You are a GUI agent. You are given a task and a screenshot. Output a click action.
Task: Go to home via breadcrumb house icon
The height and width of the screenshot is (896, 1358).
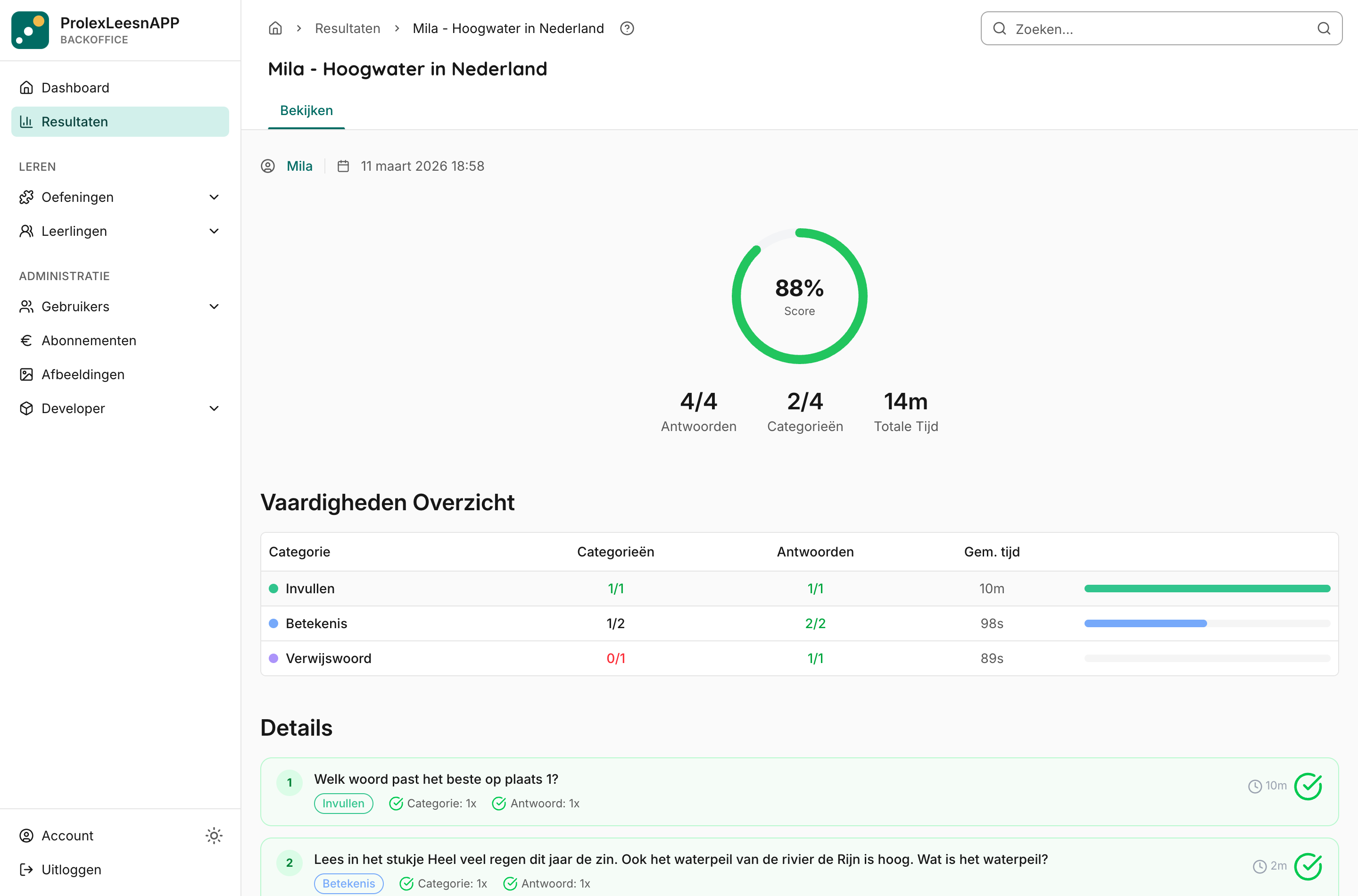pyautogui.click(x=275, y=29)
